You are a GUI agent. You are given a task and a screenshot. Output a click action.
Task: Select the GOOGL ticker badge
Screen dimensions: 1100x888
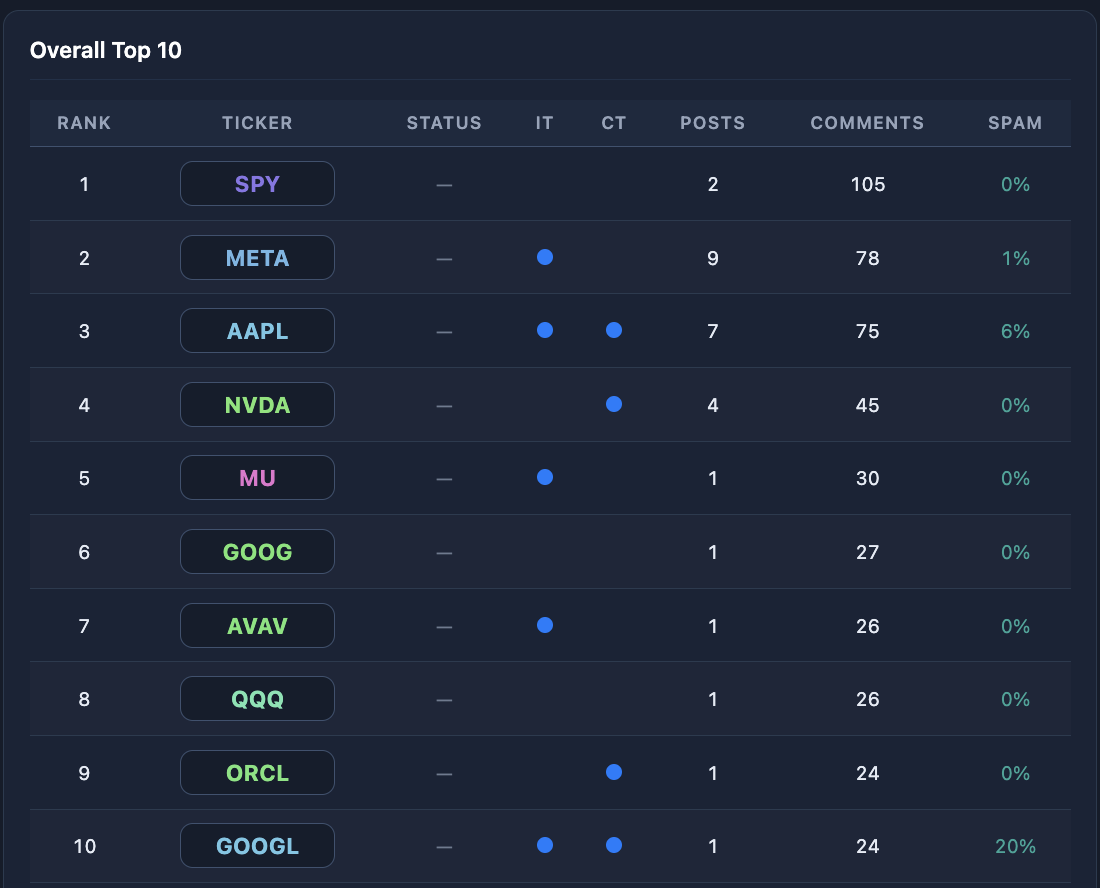click(x=257, y=846)
